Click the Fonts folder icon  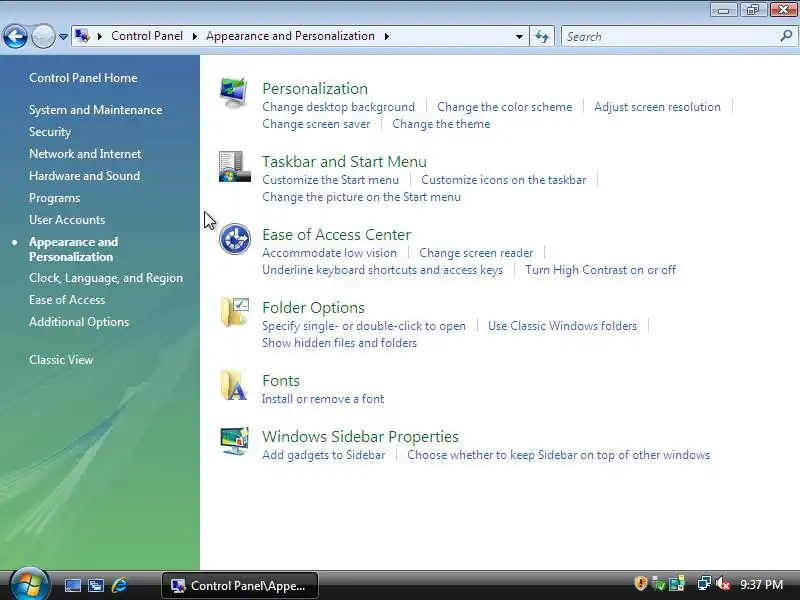234,385
